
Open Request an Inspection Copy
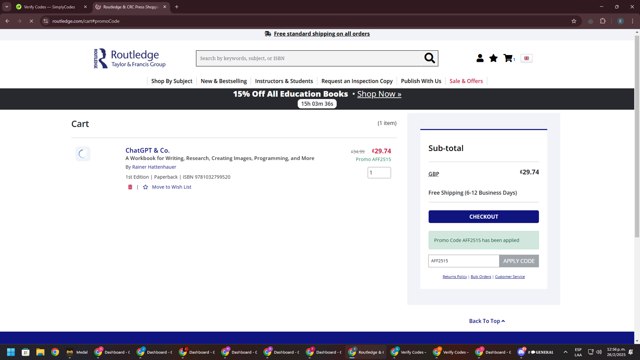pyautogui.click(x=357, y=81)
